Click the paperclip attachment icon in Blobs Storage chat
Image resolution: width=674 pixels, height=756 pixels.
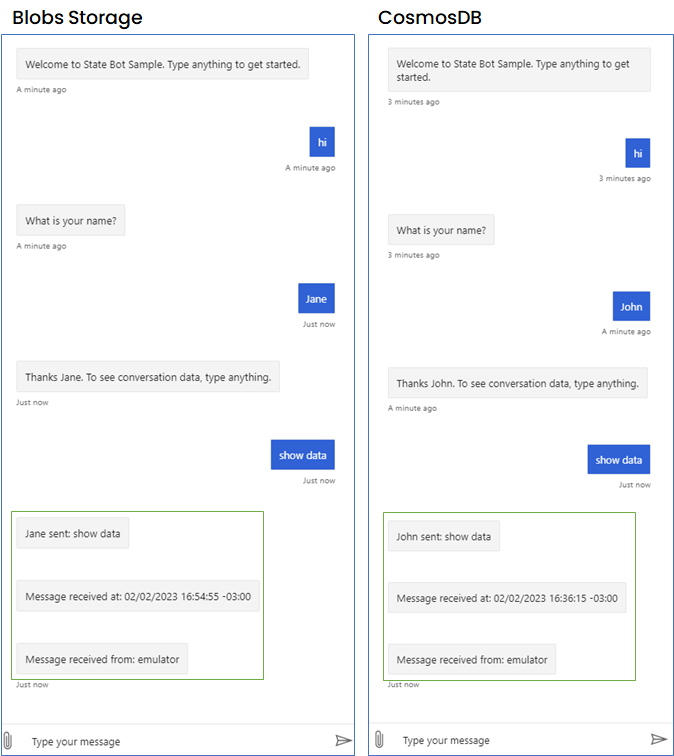click(8, 740)
